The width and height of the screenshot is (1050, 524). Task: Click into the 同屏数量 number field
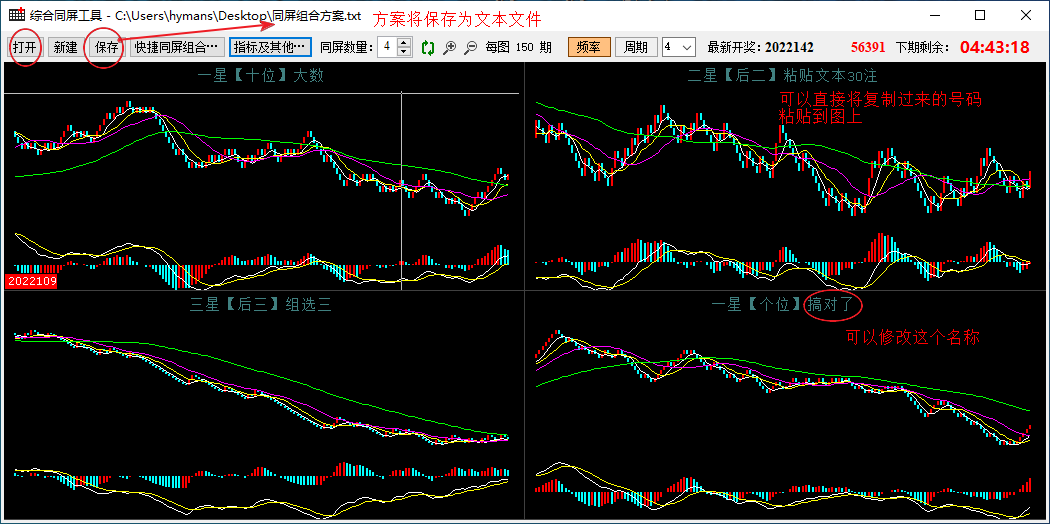[387, 47]
